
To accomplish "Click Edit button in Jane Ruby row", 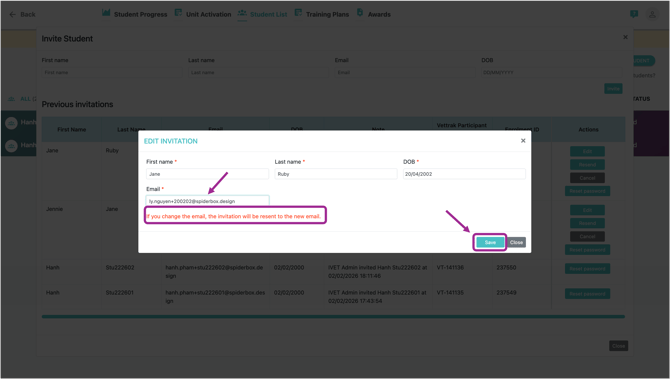I will [x=587, y=151].
